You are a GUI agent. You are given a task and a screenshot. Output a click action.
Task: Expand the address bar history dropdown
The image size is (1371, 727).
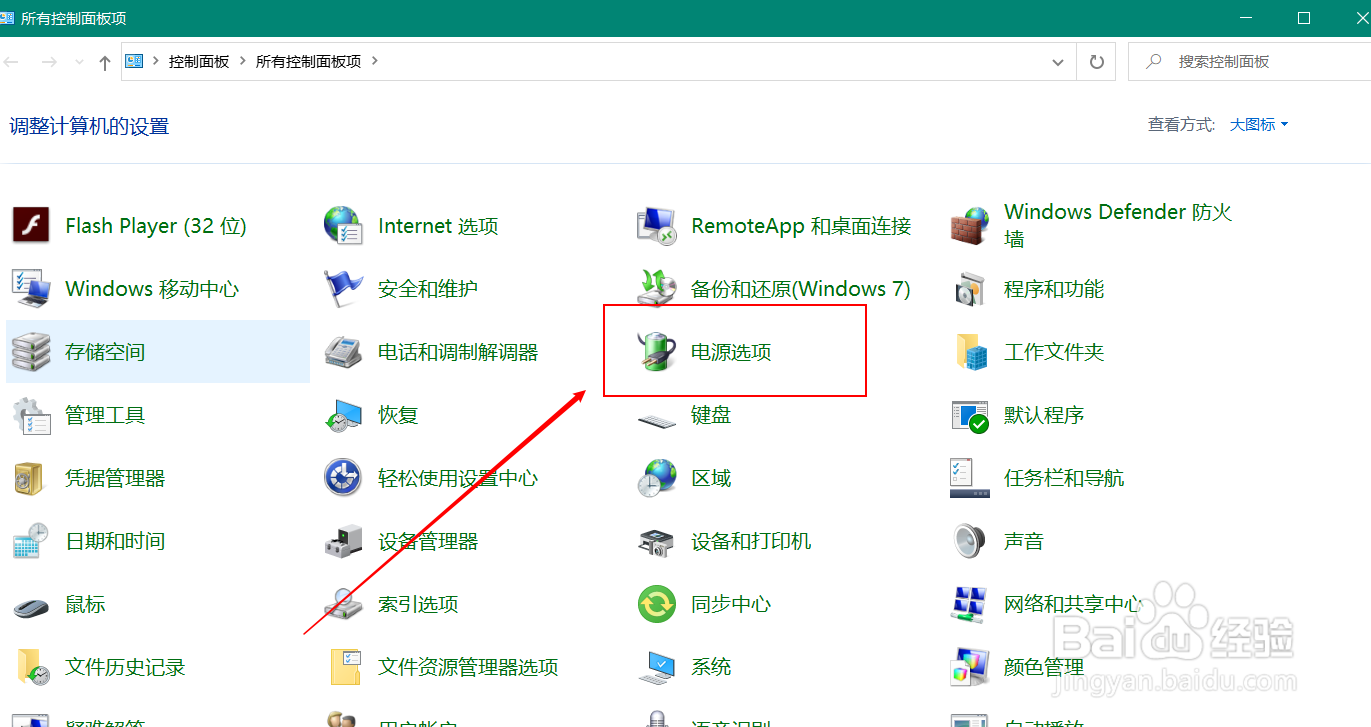point(1058,61)
